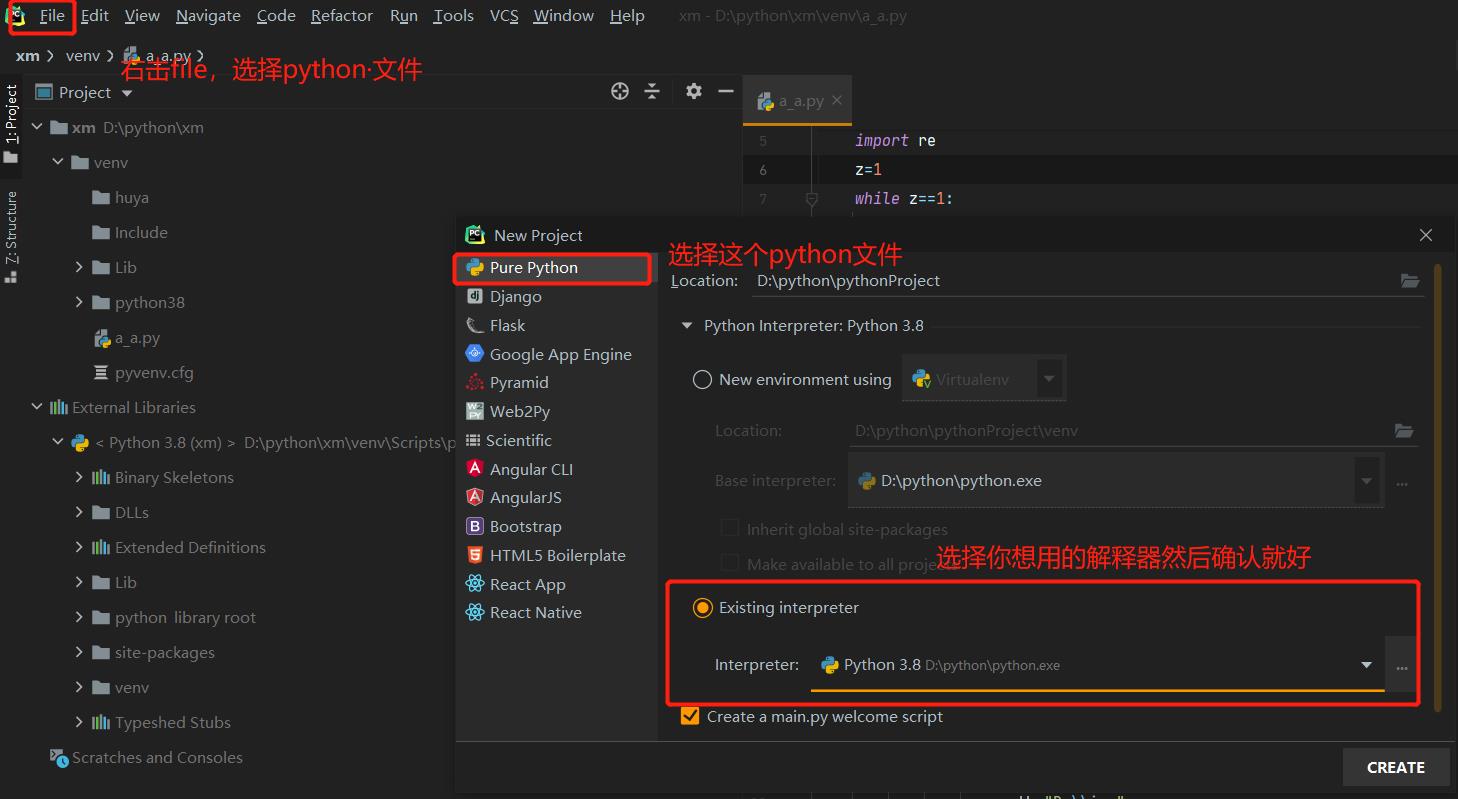Collapse External Libraries node
The width and height of the screenshot is (1458, 799).
pos(37,408)
